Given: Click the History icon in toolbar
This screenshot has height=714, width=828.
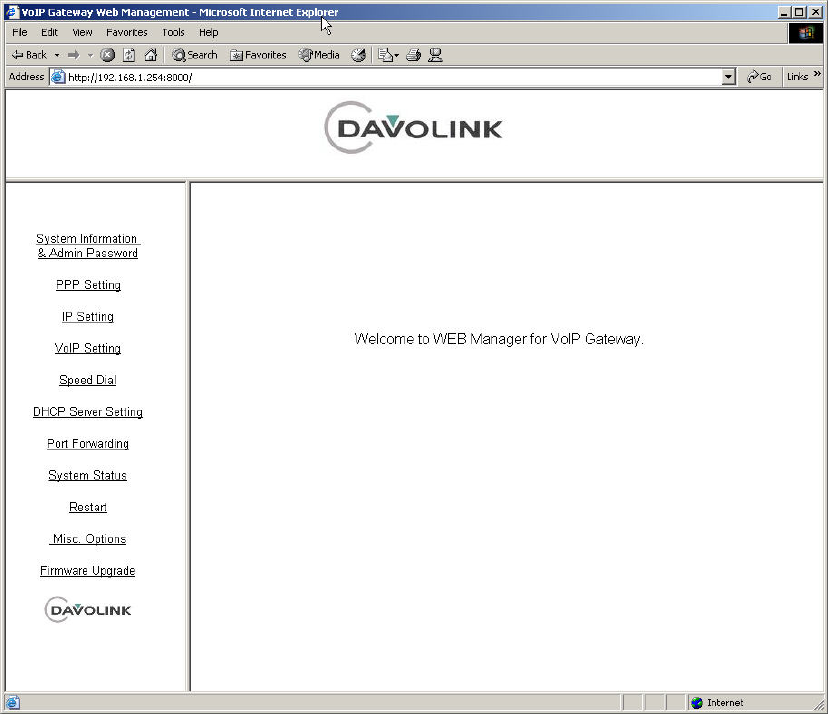Looking at the screenshot, I should tap(359, 55).
